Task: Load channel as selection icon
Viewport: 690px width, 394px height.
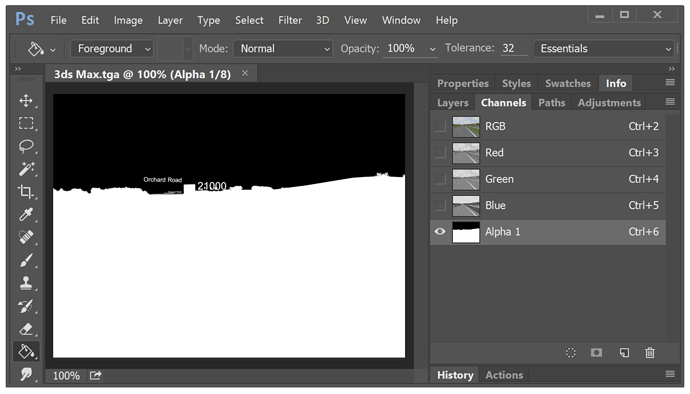Action: click(x=571, y=353)
